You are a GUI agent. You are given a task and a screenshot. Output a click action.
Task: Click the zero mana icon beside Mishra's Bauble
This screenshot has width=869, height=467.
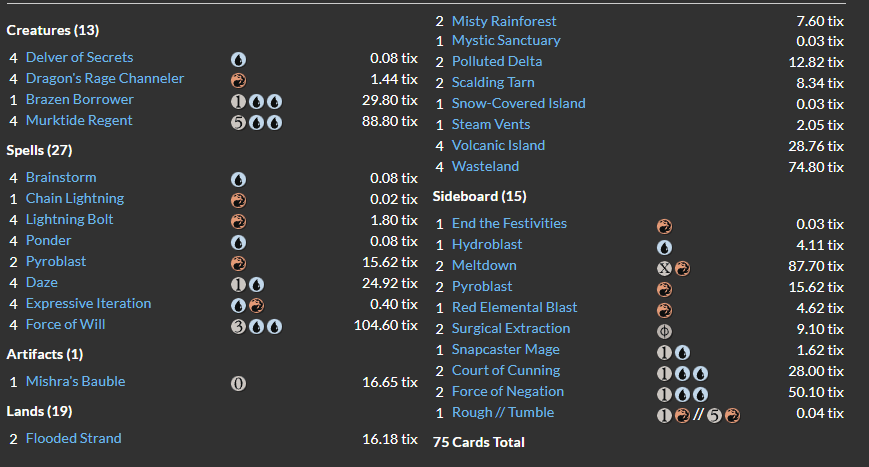pyautogui.click(x=238, y=382)
